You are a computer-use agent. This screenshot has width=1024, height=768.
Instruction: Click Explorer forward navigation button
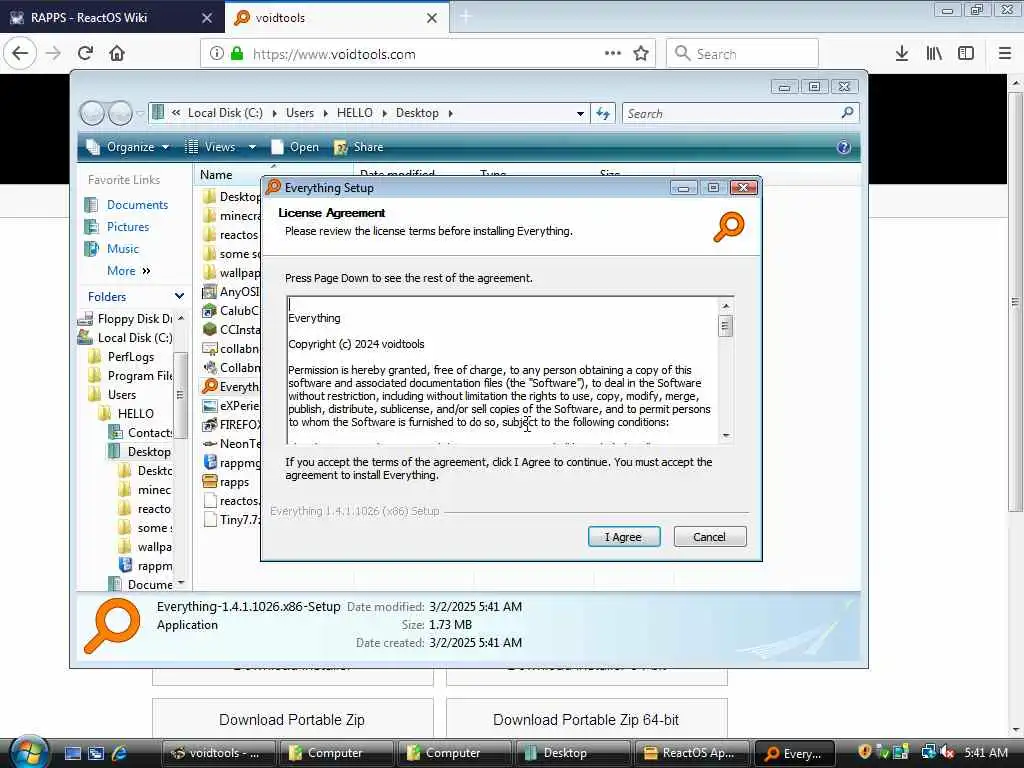pos(120,113)
